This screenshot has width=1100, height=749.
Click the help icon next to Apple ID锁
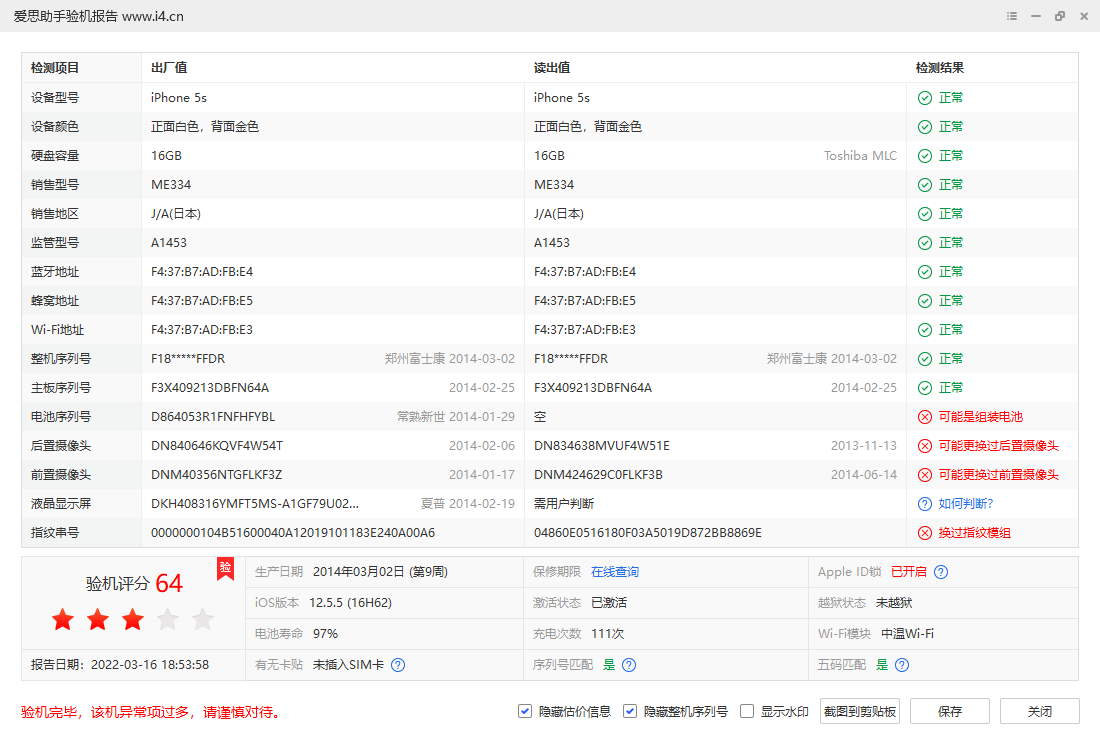coord(941,572)
